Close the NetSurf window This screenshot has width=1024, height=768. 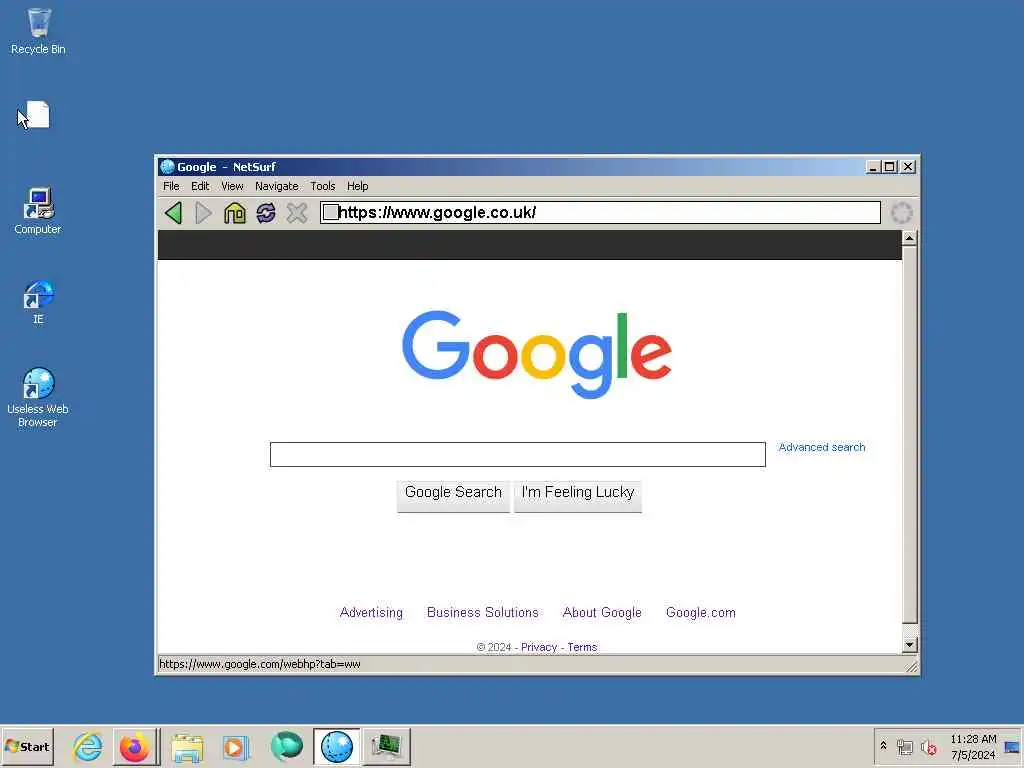pyautogui.click(x=908, y=167)
